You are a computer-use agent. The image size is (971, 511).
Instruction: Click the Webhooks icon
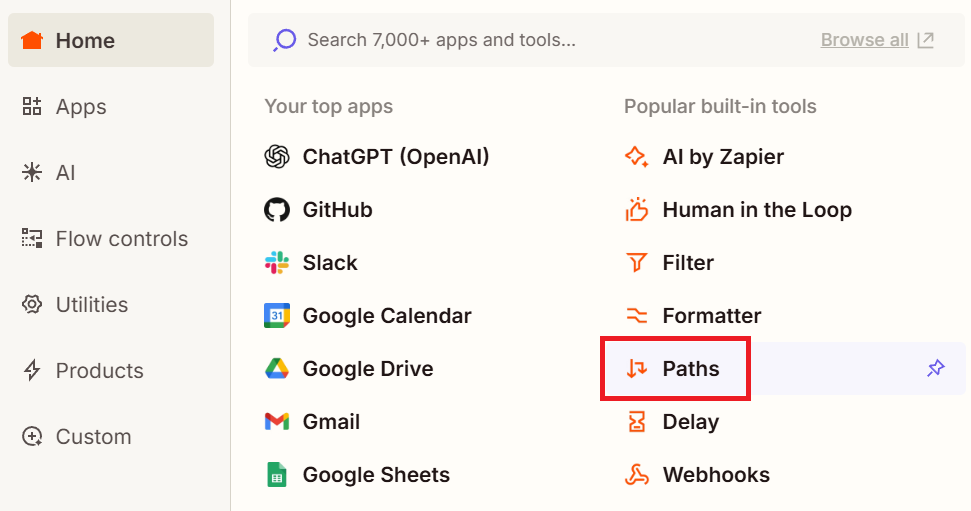coord(637,475)
